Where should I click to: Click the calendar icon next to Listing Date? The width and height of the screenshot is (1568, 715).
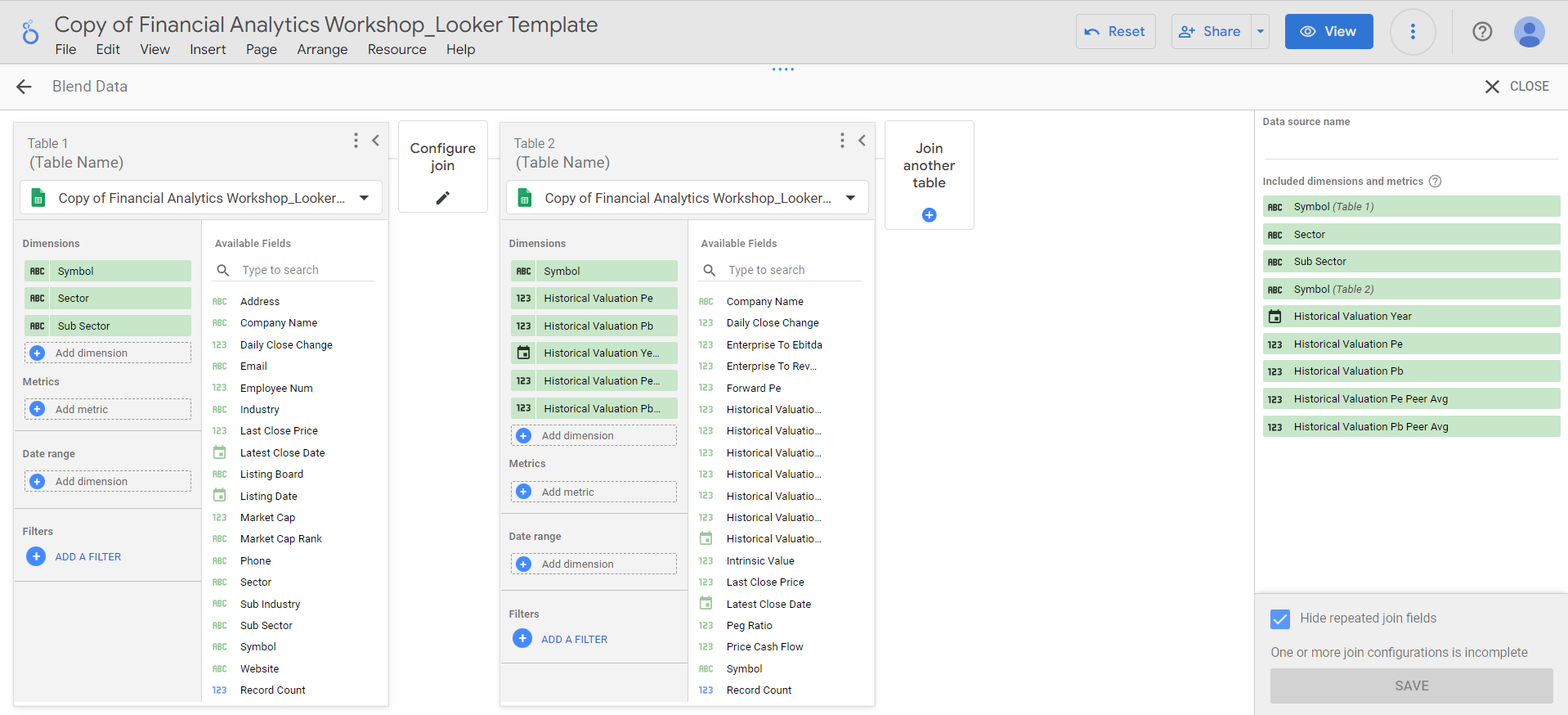point(219,496)
